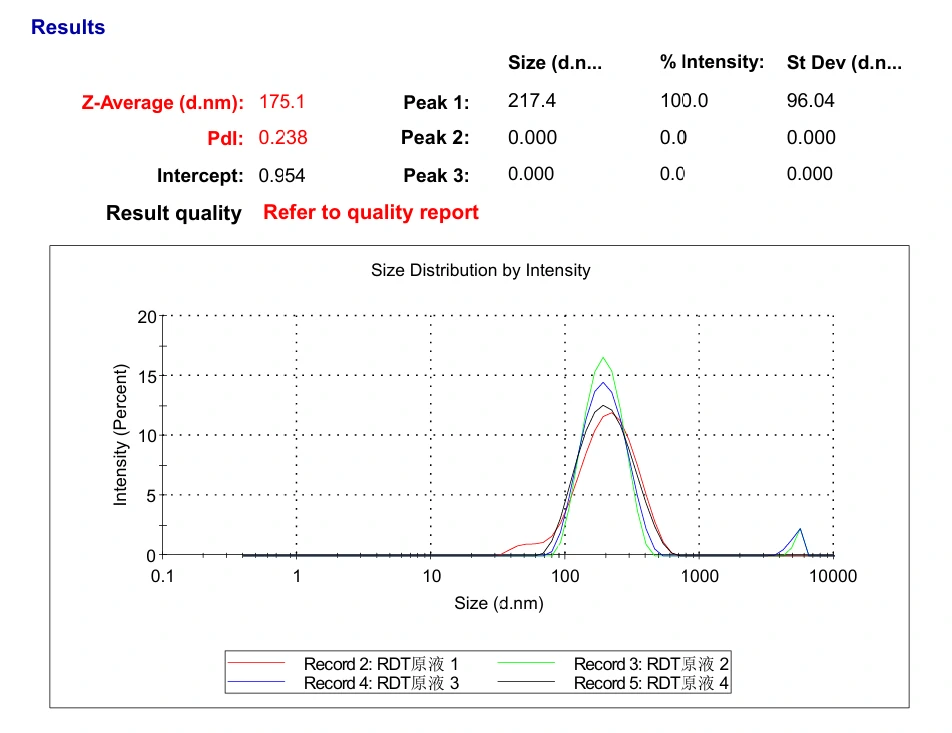
Task: Select the Z-Average value 175.1
Action: pyautogui.click(x=282, y=102)
